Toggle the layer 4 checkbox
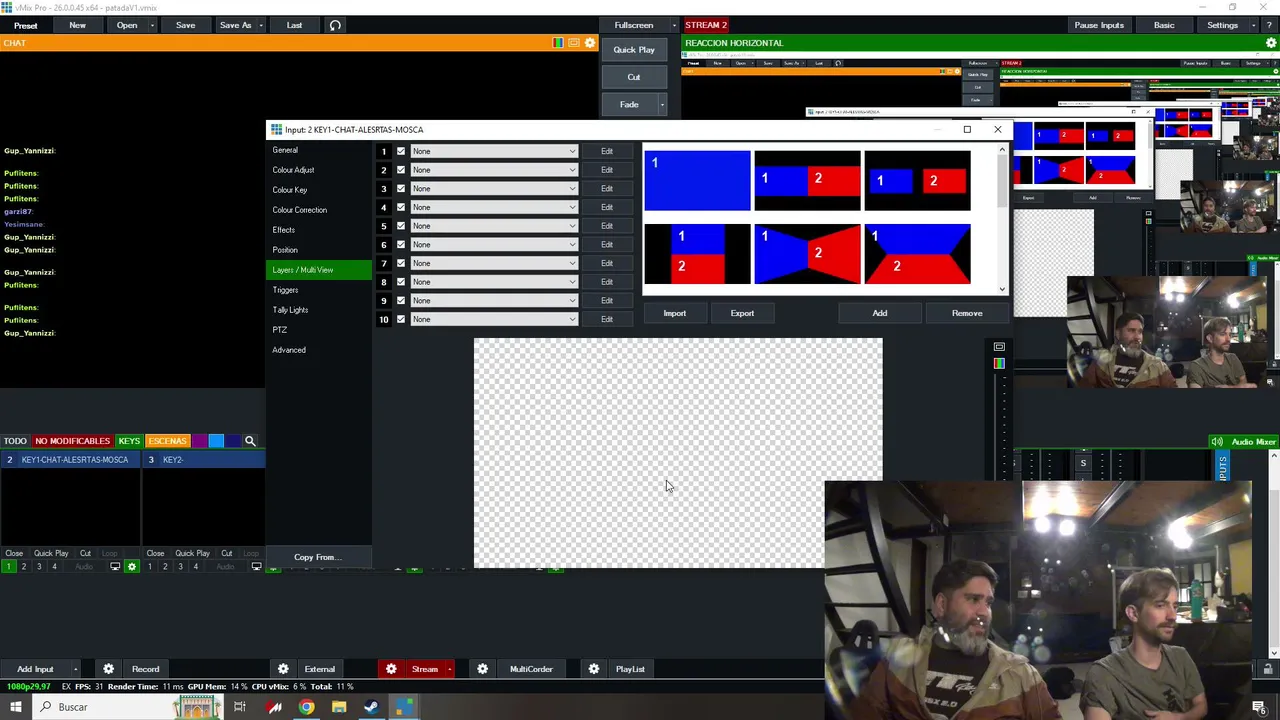This screenshot has width=1280, height=720. pos(401,207)
